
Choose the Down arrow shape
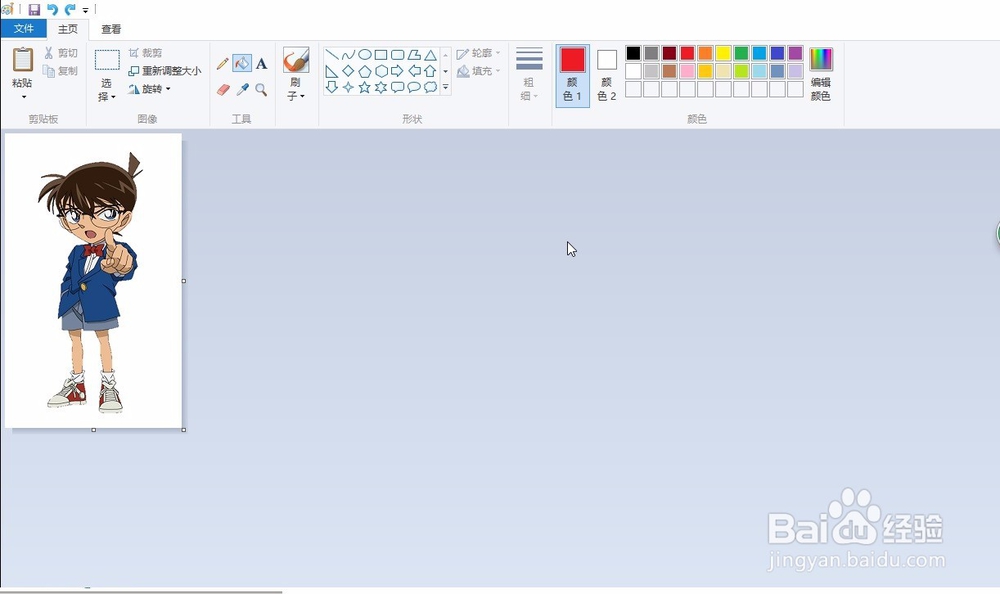(x=332, y=87)
